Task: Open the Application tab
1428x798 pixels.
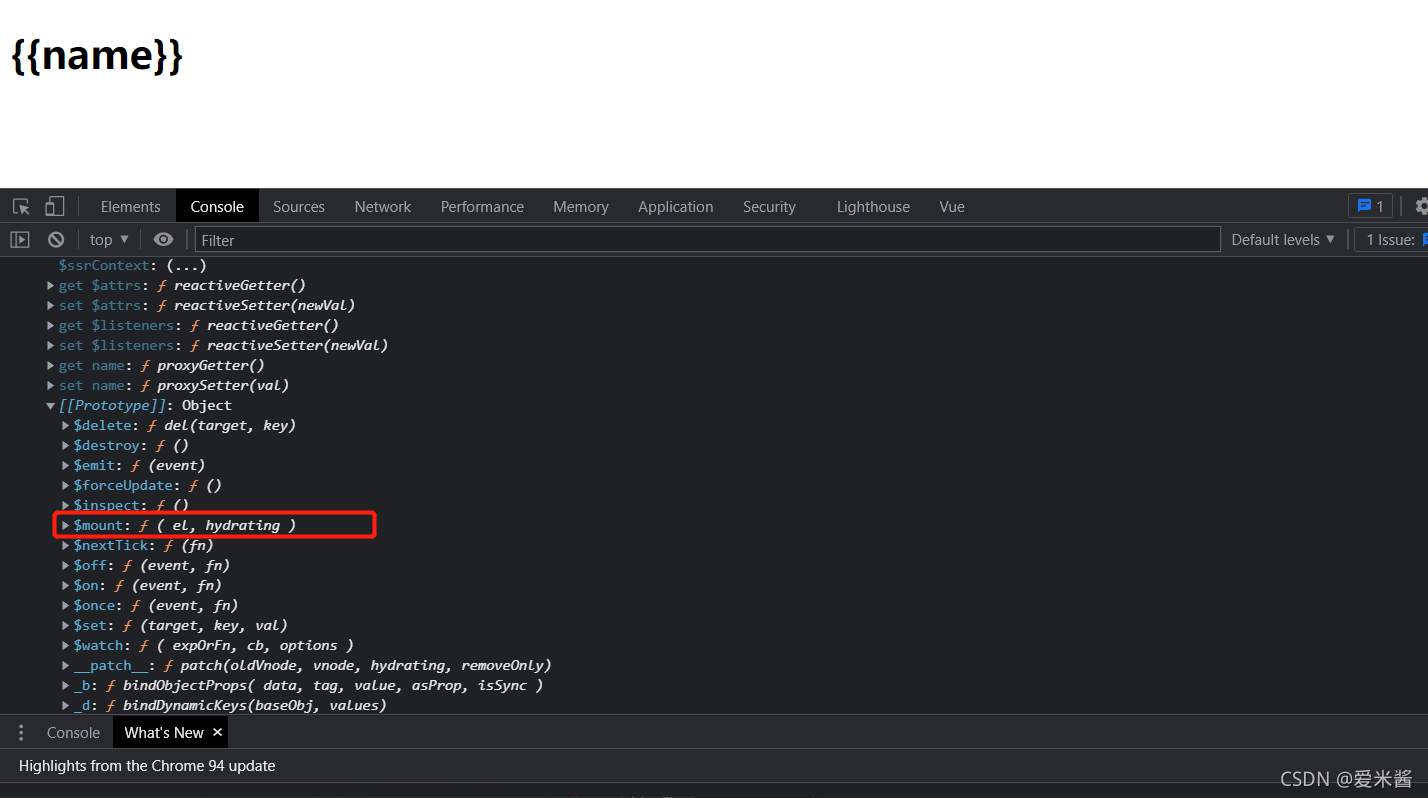Action: (676, 207)
